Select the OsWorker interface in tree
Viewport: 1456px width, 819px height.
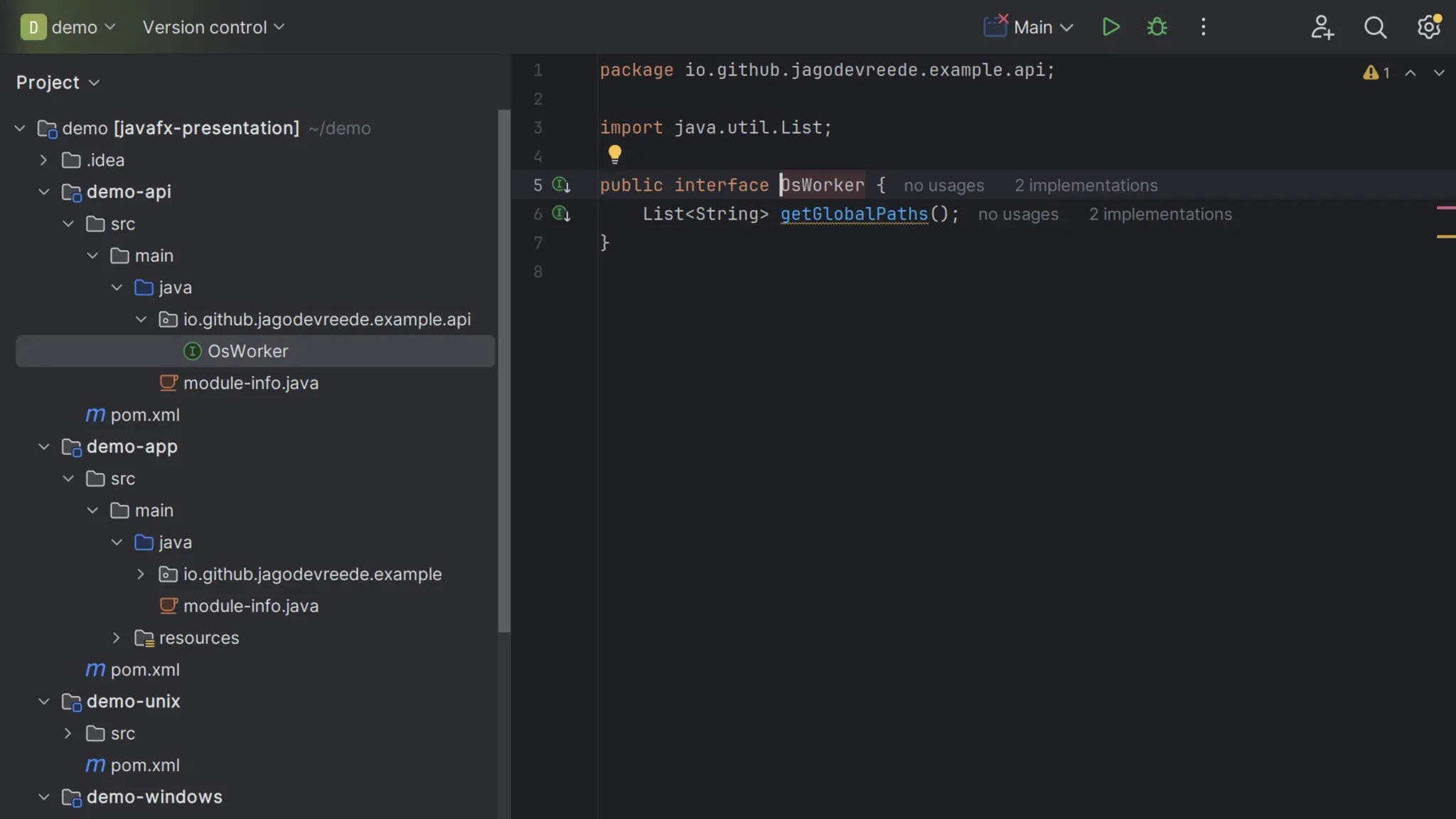(247, 351)
